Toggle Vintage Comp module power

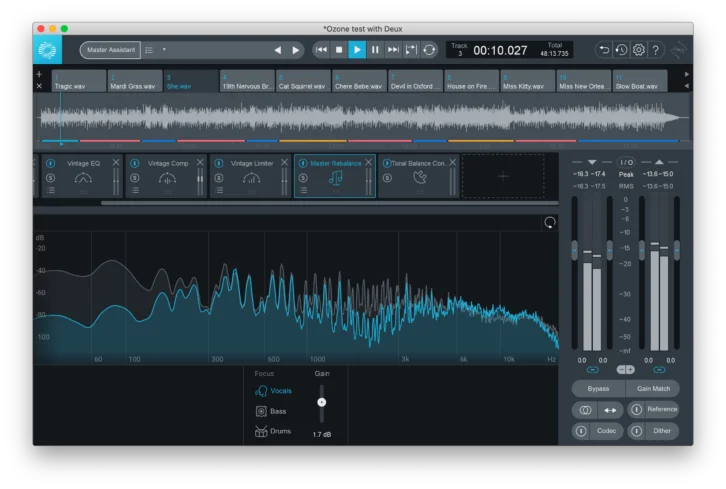(135, 163)
